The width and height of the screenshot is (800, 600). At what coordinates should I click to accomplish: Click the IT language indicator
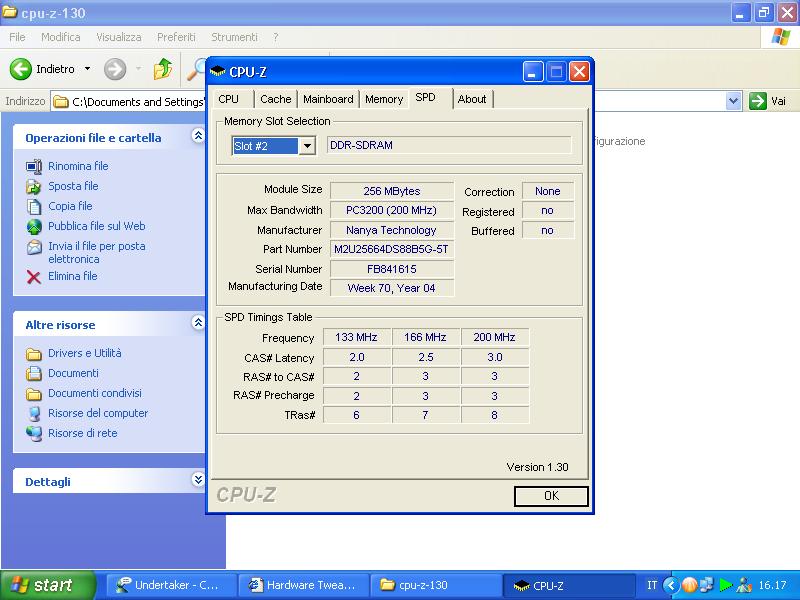click(652, 585)
